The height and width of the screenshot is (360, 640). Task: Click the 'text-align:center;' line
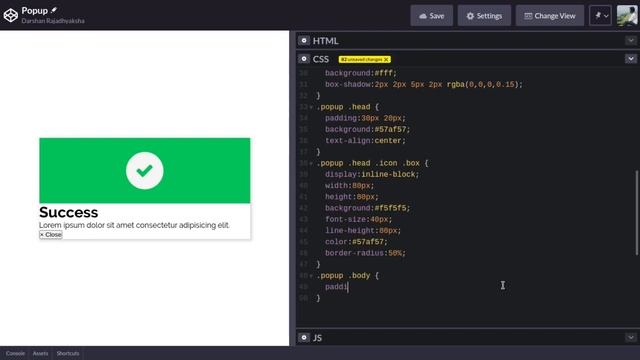coord(365,141)
